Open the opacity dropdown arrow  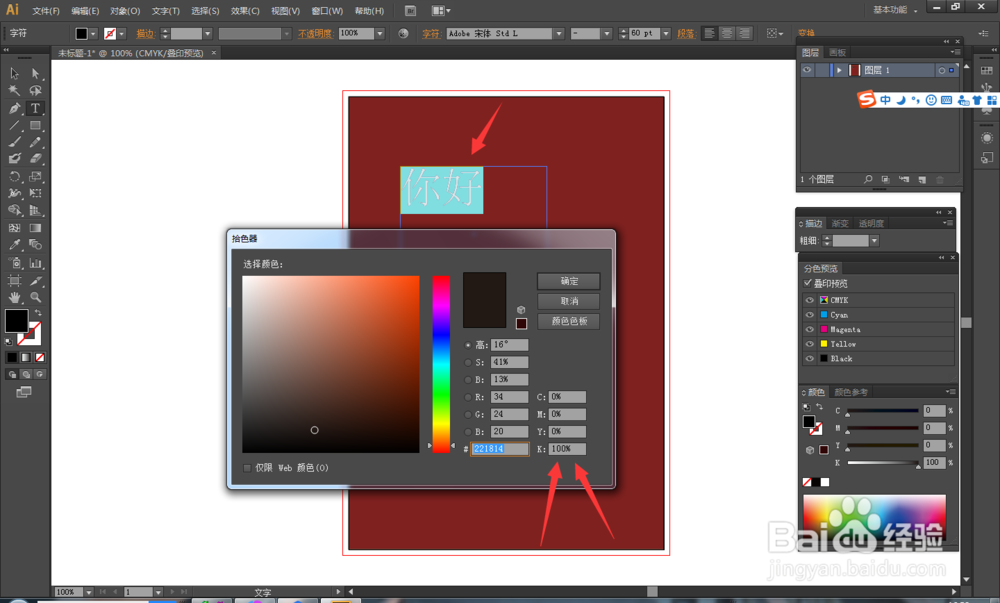coord(380,33)
